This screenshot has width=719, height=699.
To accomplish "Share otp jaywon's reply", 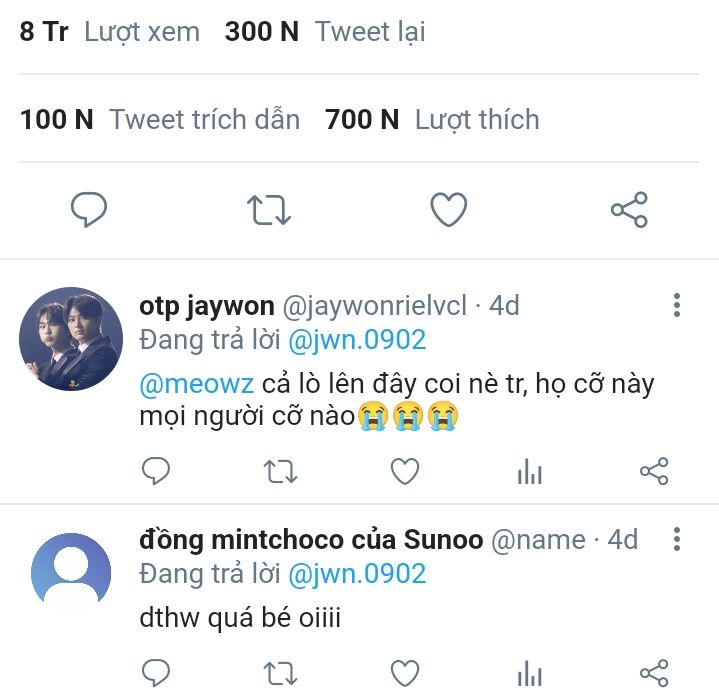I will tap(653, 471).
